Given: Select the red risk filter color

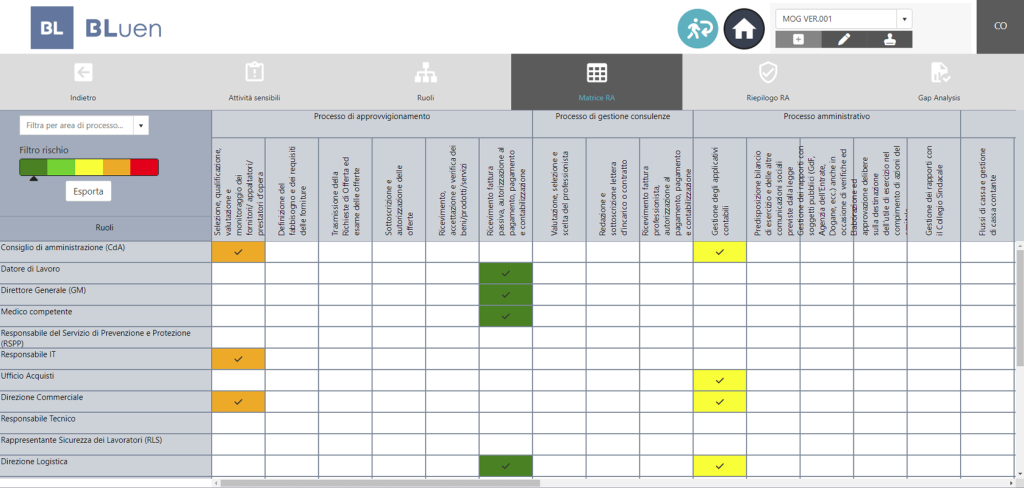Looking at the screenshot, I should click(x=144, y=167).
